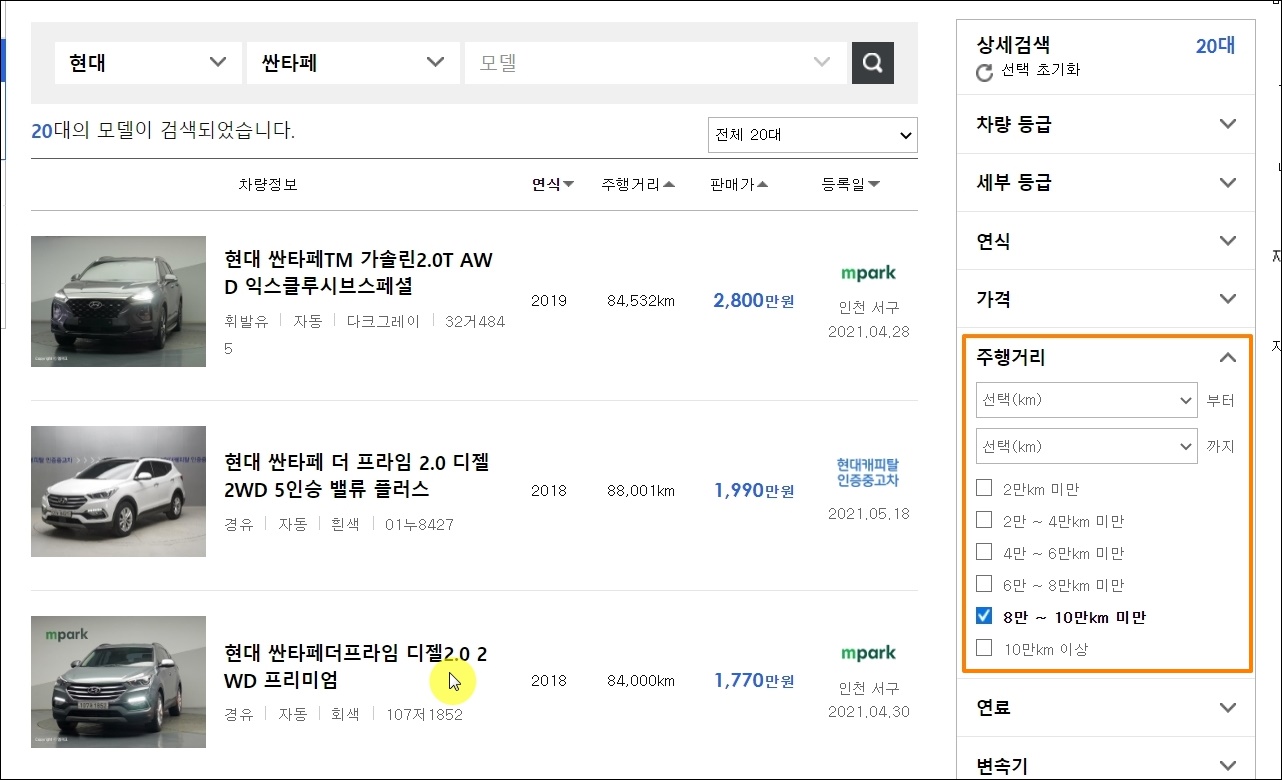The image size is (1282, 780).
Task: Open the 까지 mileage end dropdown
Action: tap(1086, 446)
